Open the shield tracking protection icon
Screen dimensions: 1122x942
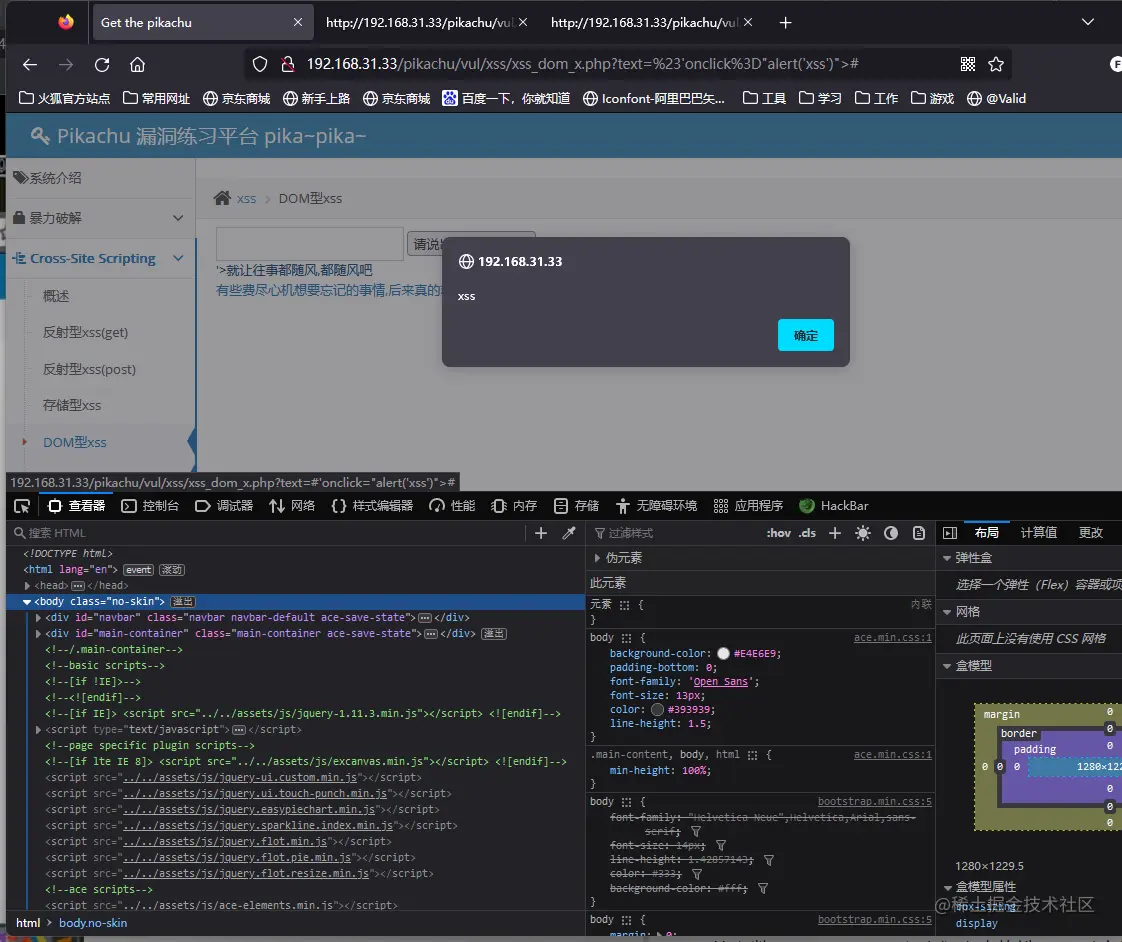point(260,64)
